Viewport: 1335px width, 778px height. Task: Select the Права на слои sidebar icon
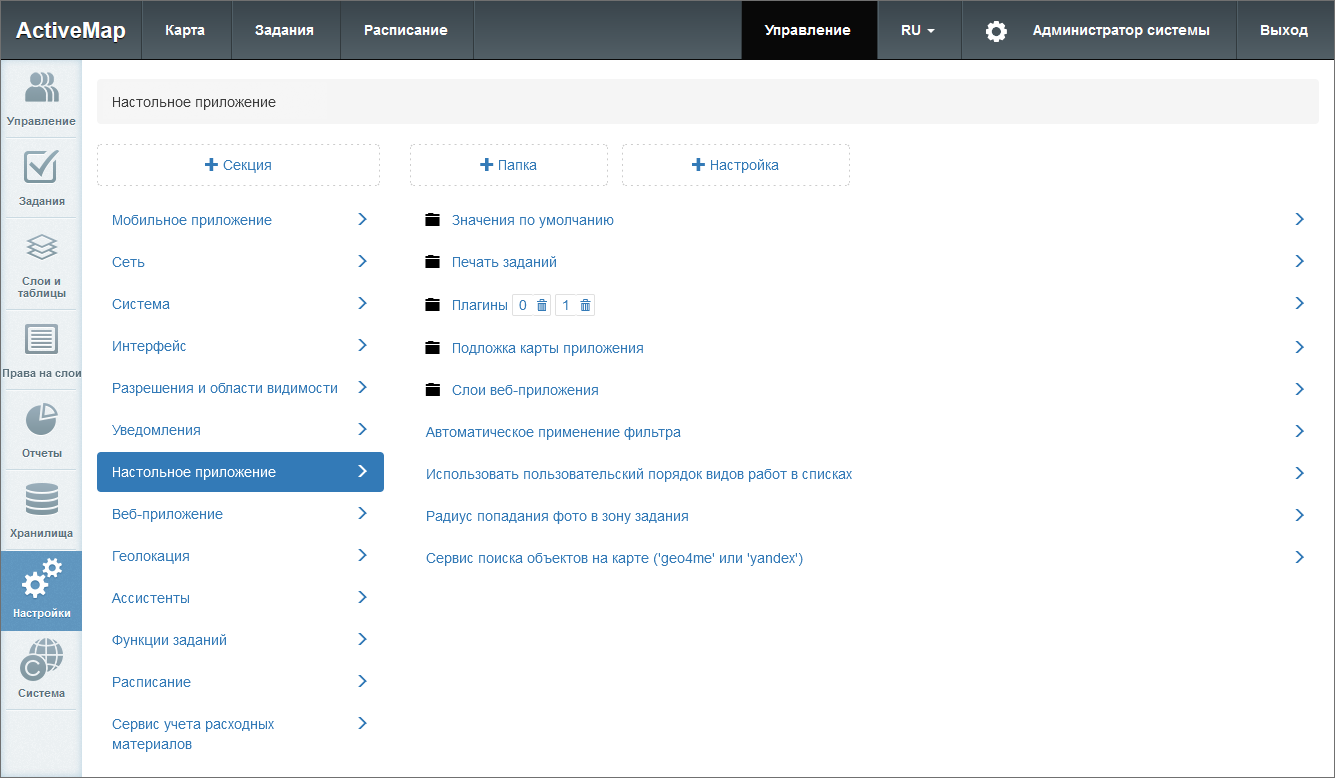click(41, 340)
